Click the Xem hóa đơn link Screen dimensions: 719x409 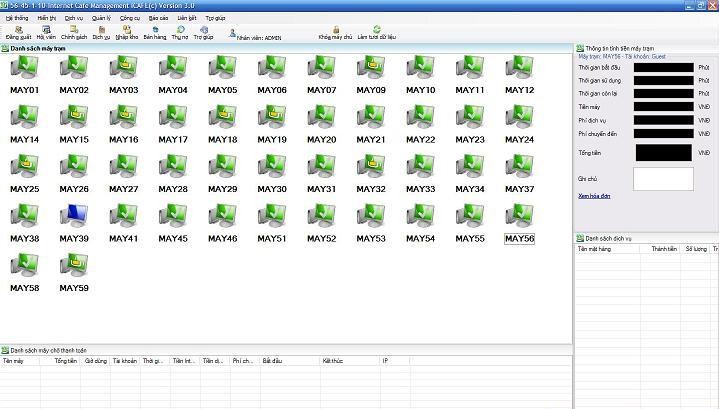click(594, 196)
